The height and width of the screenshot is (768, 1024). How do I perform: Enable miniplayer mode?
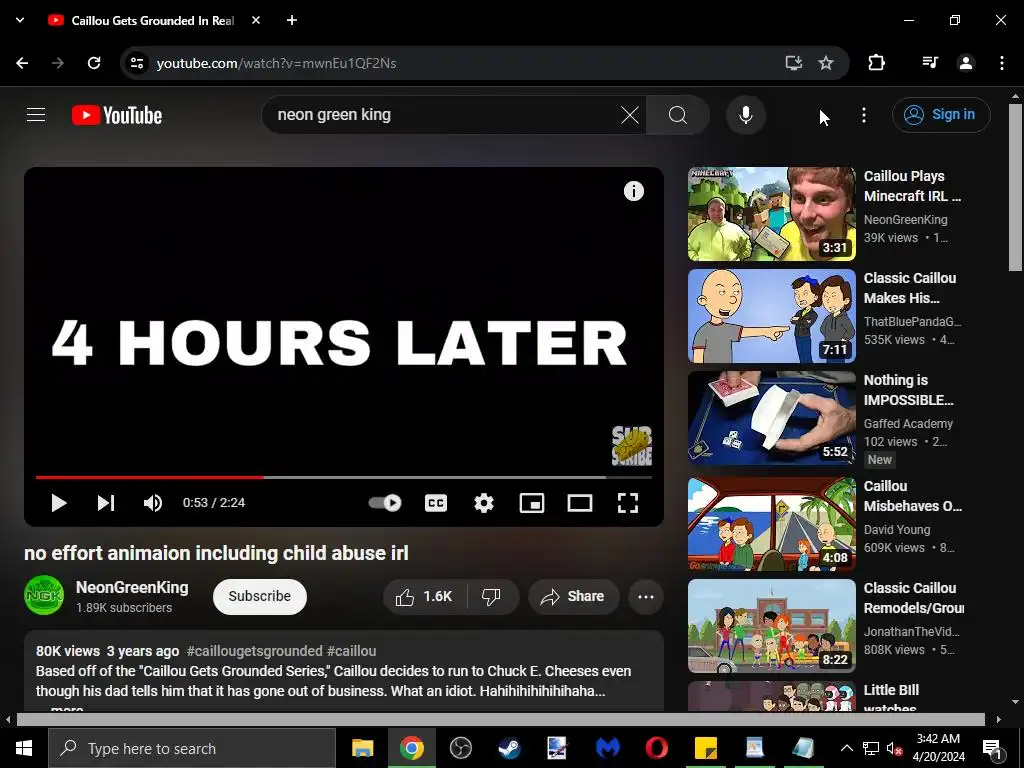(x=532, y=503)
